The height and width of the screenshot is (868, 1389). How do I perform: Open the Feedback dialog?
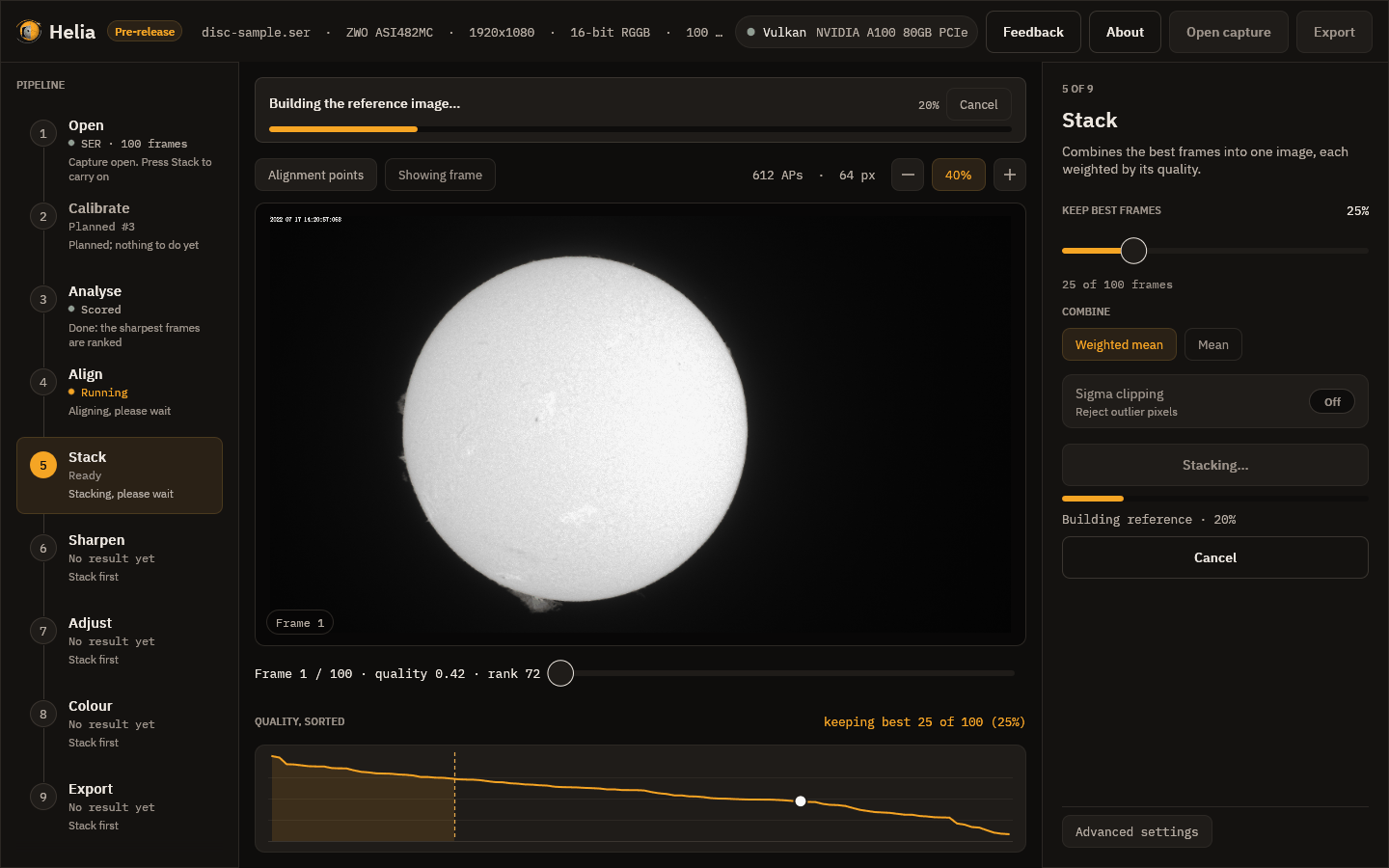pos(1033,32)
